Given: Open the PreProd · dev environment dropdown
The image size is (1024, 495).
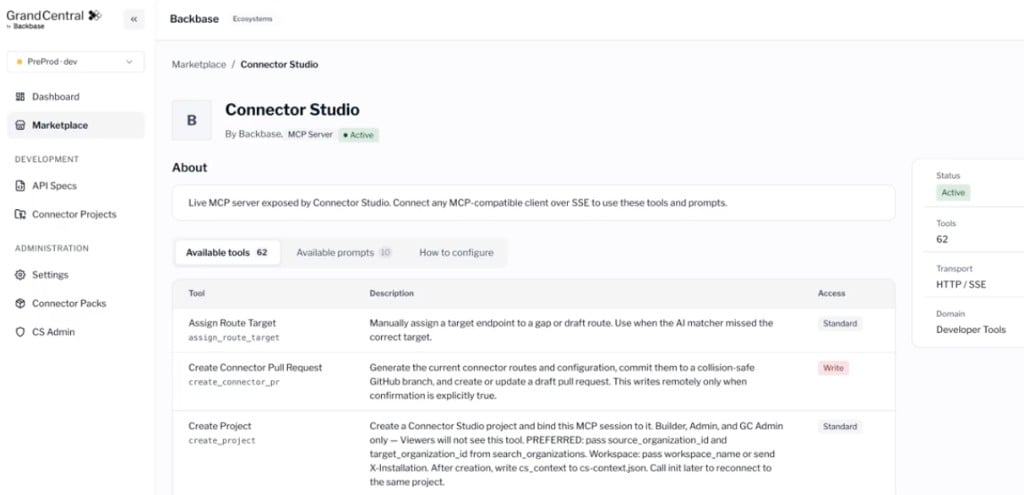Looking at the screenshot, I should point(76,61).
